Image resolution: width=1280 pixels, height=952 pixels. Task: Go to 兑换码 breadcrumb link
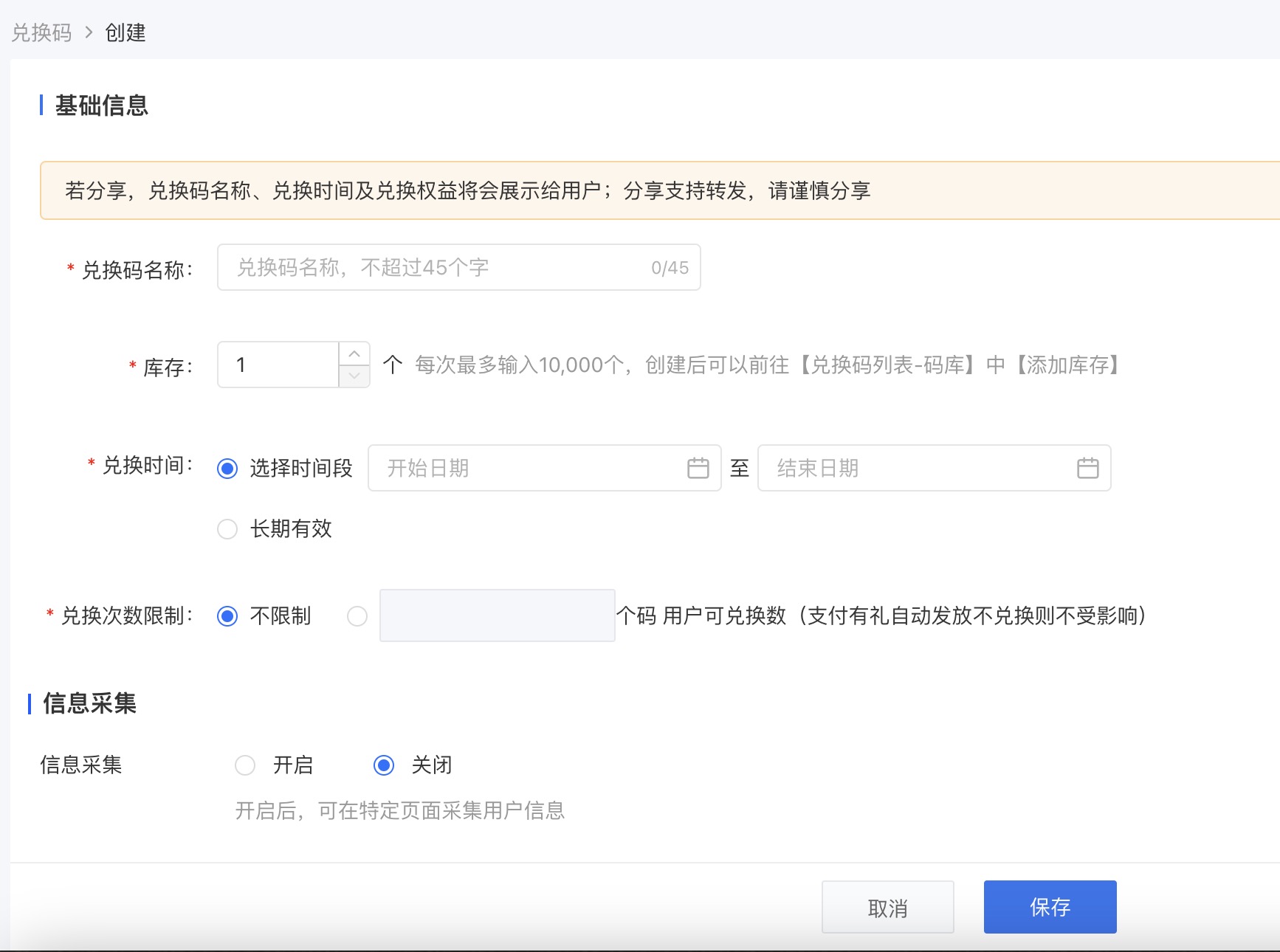pos(41,32)
